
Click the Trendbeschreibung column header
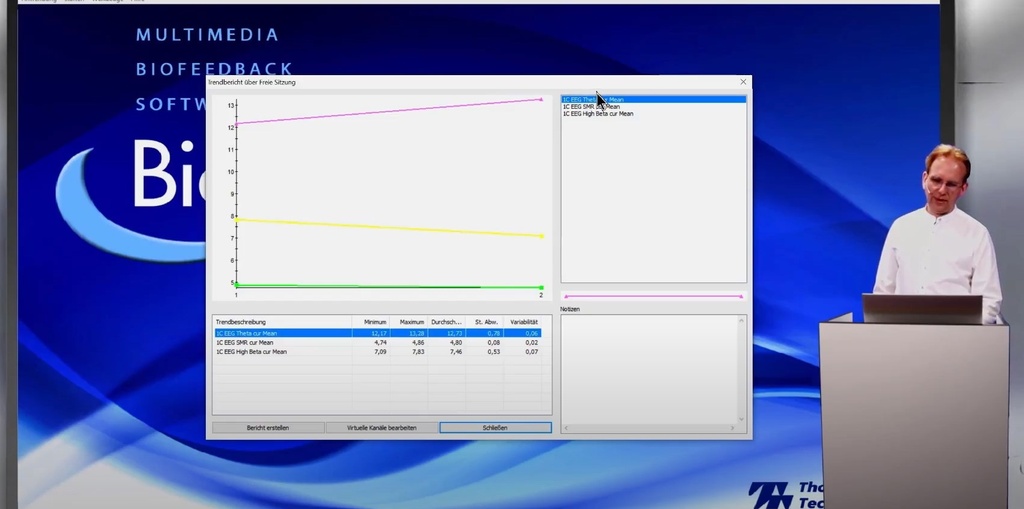click(x=283, y=322)
